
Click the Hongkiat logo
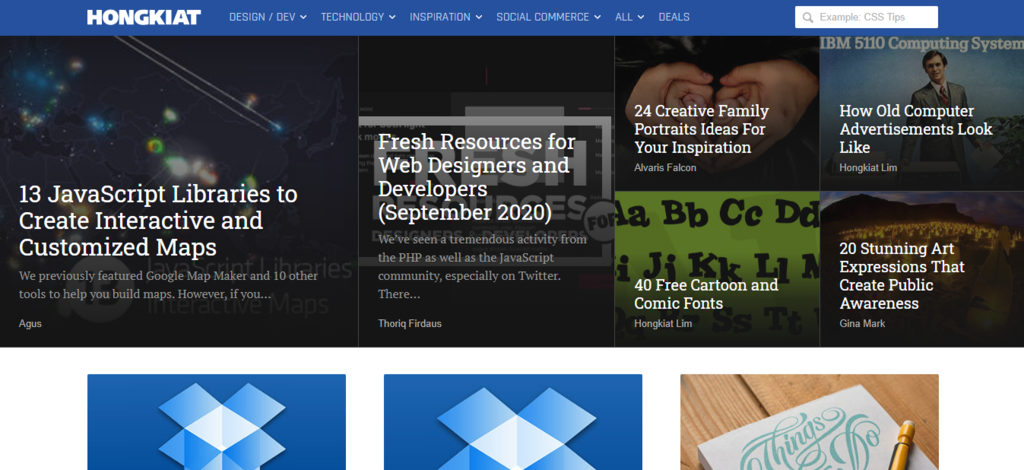coord(144,17)
